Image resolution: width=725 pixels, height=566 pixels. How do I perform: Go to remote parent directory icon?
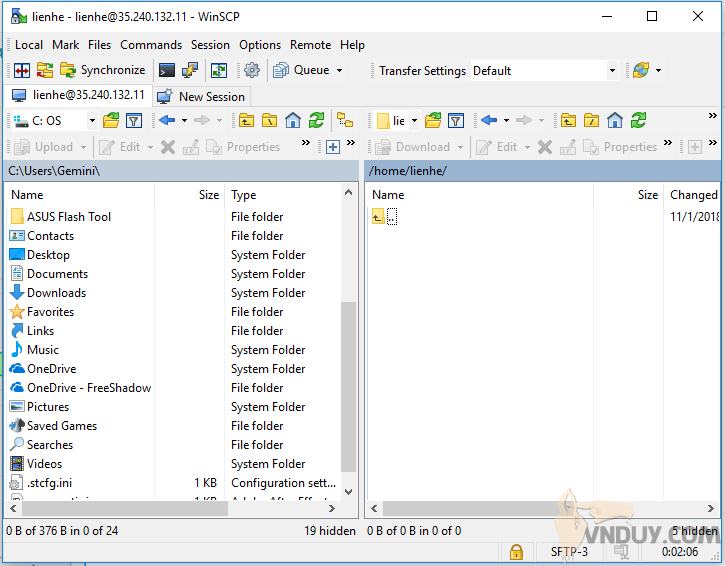pyautogui.click(x=568, y=121)
